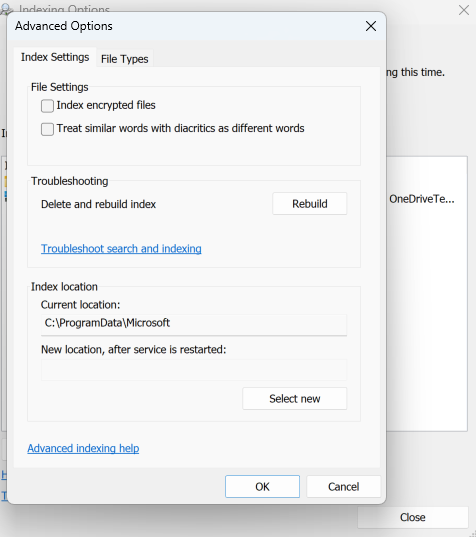Cancel the Advanced Options dialog
This screenshot has height=537, width=476.
[343, 487]
